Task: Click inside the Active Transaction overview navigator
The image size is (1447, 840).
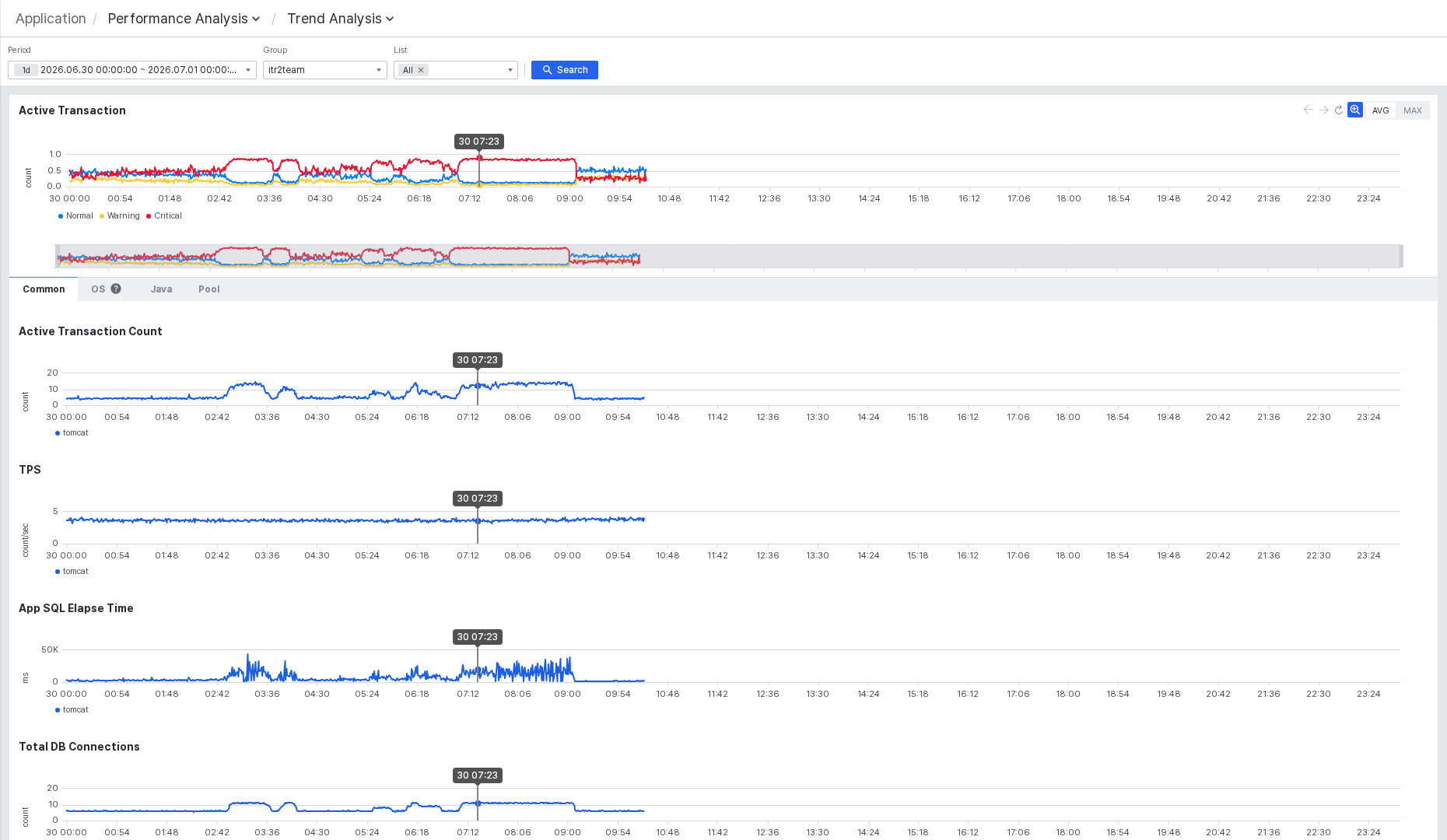Action: click(x=729, y=256)
